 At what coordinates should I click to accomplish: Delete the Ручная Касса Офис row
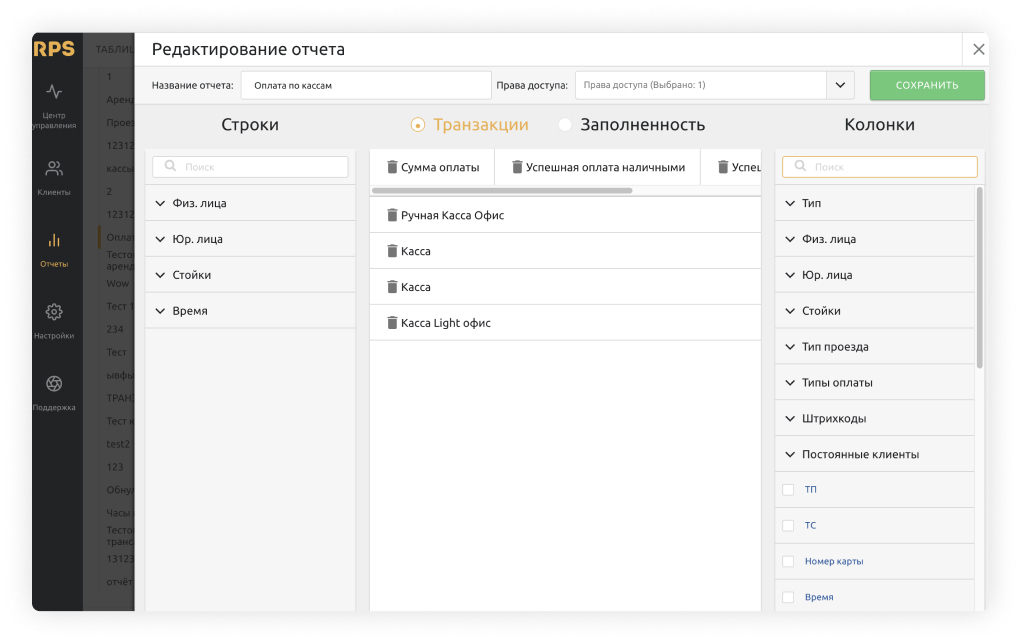pos(392,216)
